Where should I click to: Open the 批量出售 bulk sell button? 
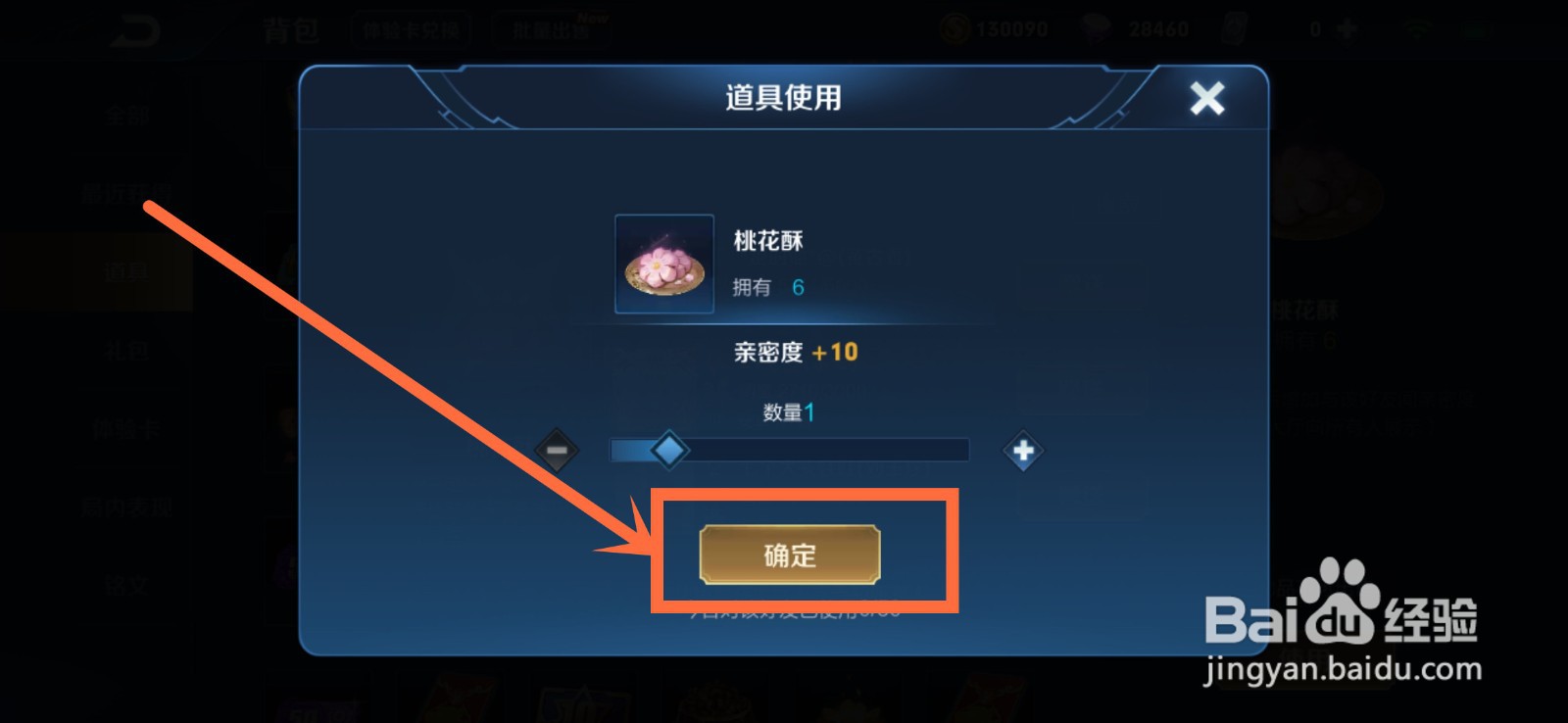click(552, 30)
